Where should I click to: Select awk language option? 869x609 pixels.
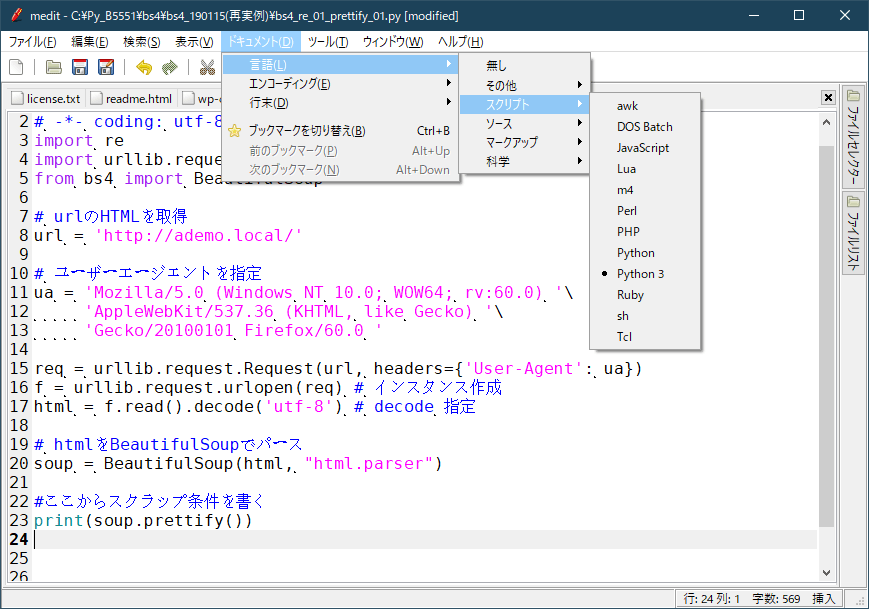click(x=645, y=106)
